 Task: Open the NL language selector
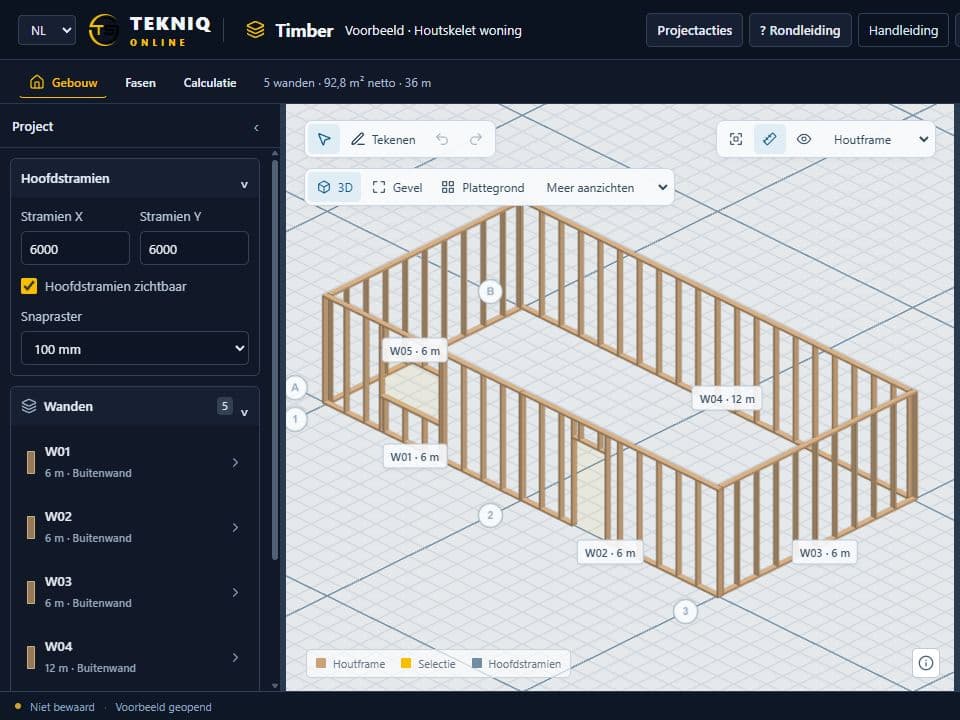click(47, 30)
